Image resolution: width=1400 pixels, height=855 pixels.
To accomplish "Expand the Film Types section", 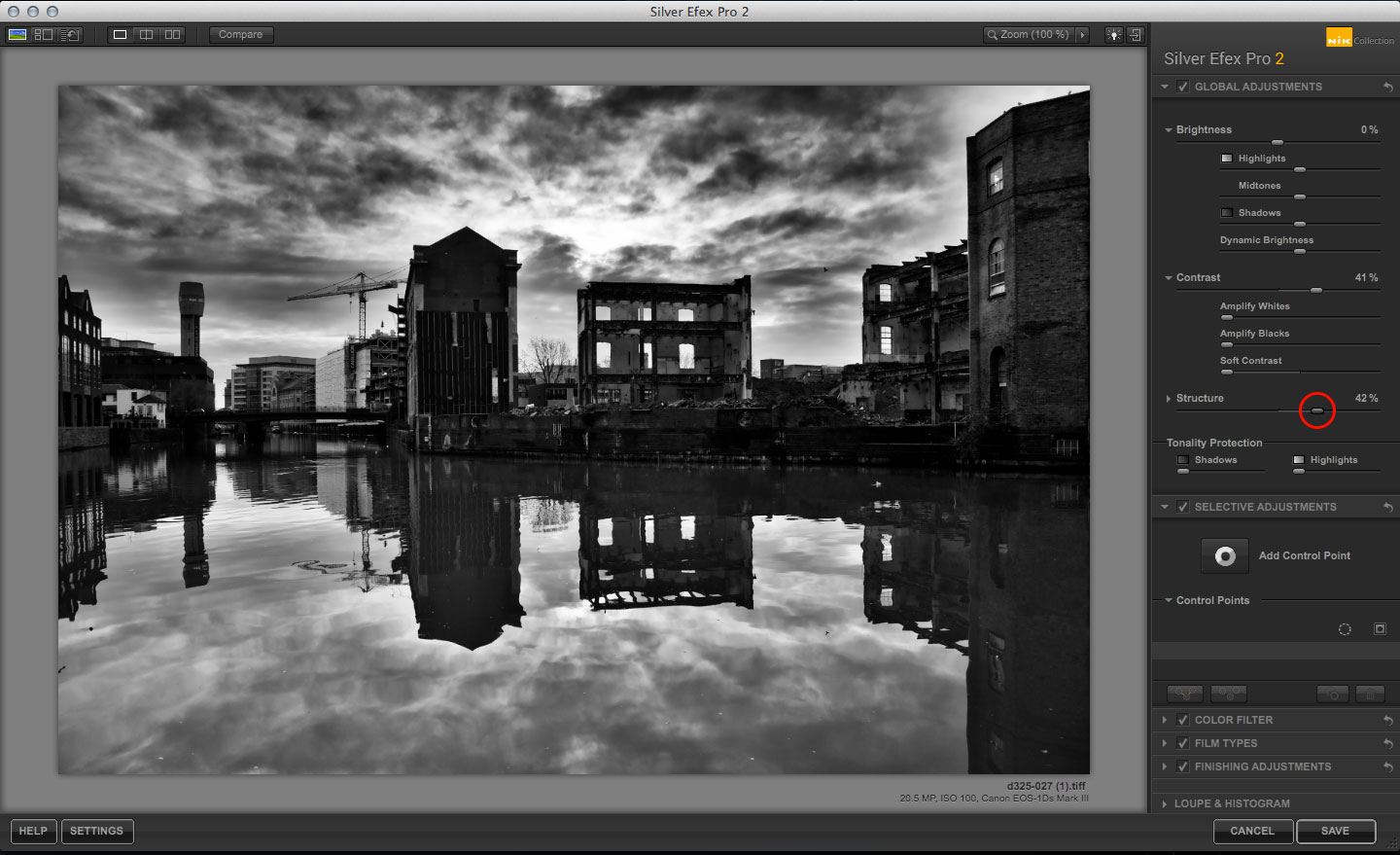I will (x=1164, y=743).
